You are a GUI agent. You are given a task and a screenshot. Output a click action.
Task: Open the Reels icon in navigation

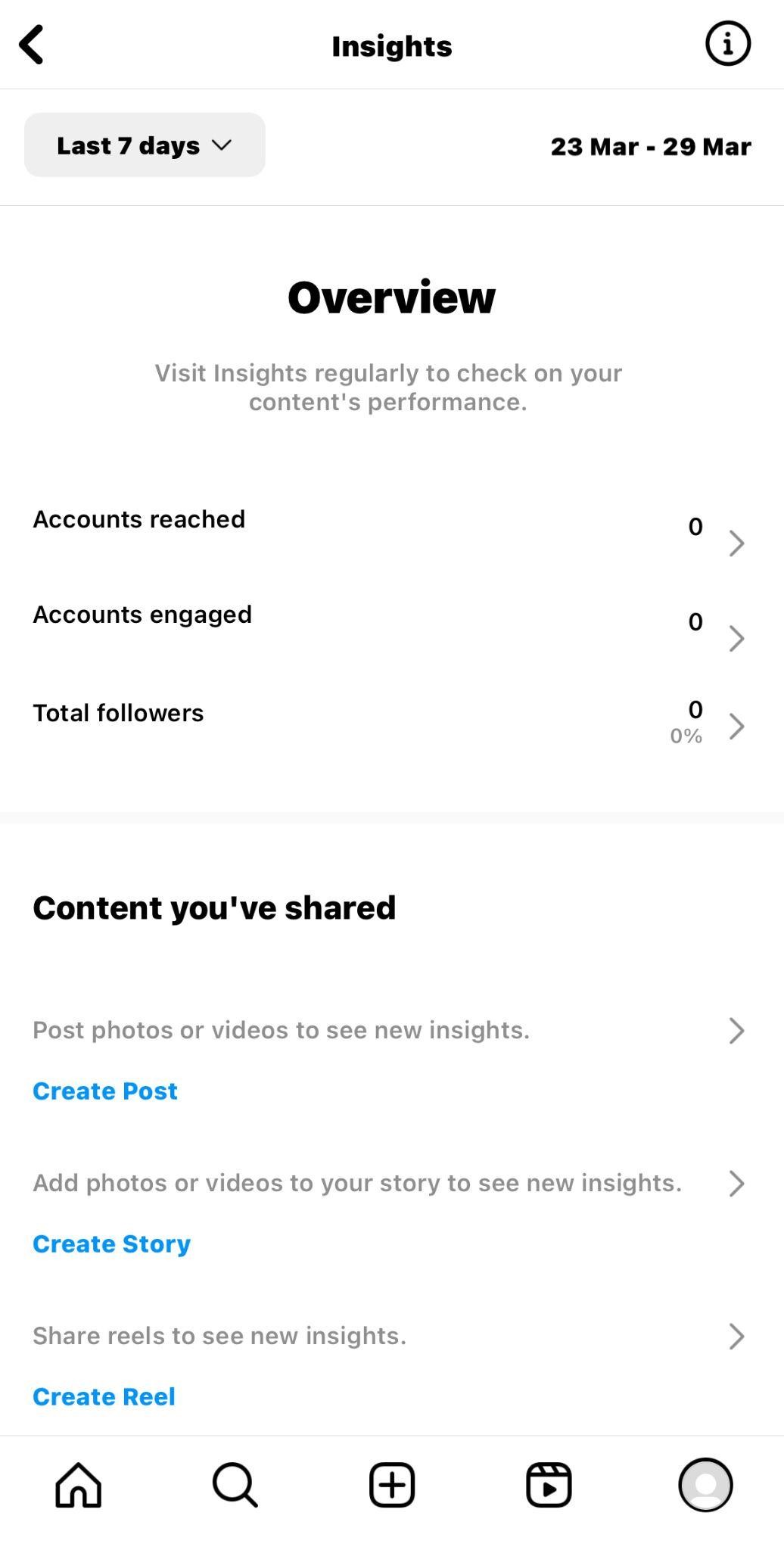(x=549, y=1484)
